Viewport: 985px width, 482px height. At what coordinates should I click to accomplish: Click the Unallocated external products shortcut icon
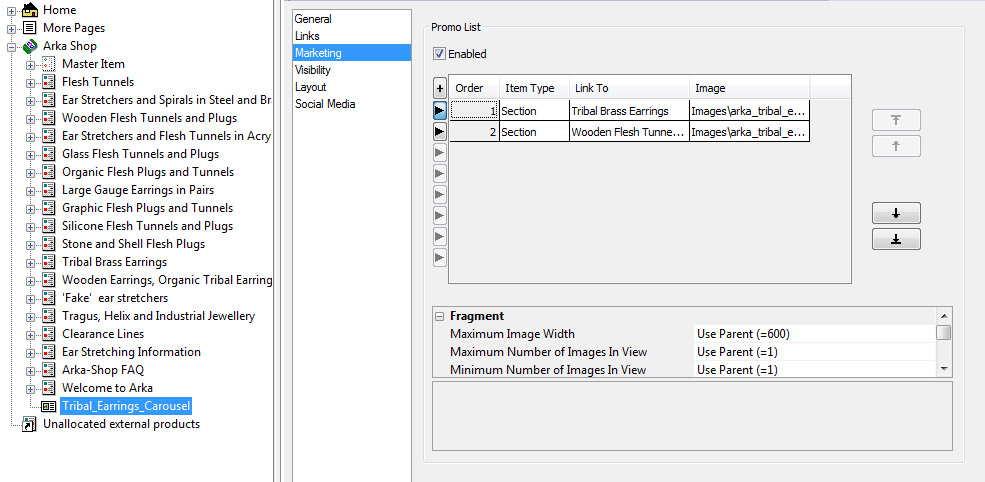click(x=30, y=424)
